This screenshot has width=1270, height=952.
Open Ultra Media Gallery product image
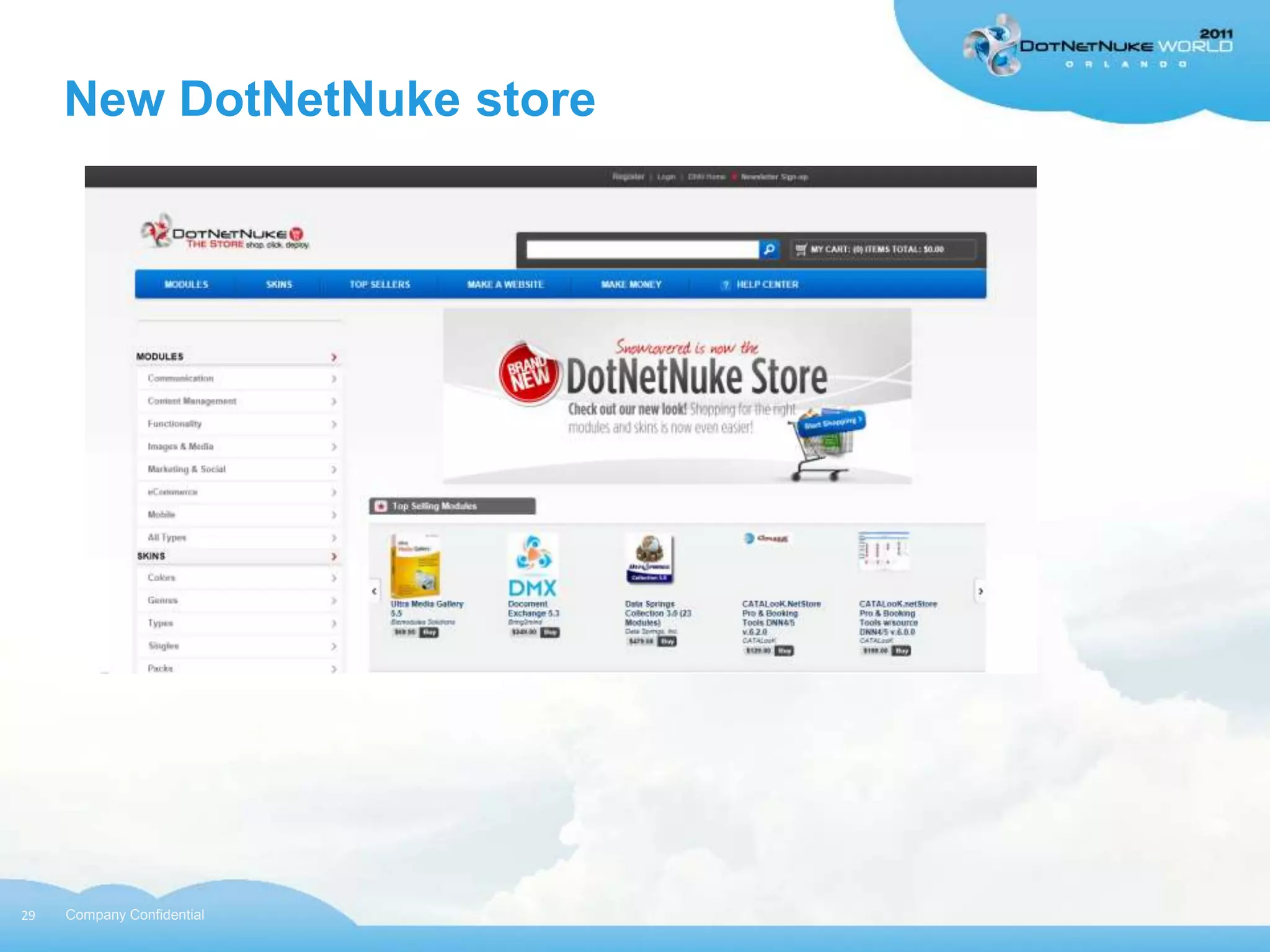click(415, 565)
